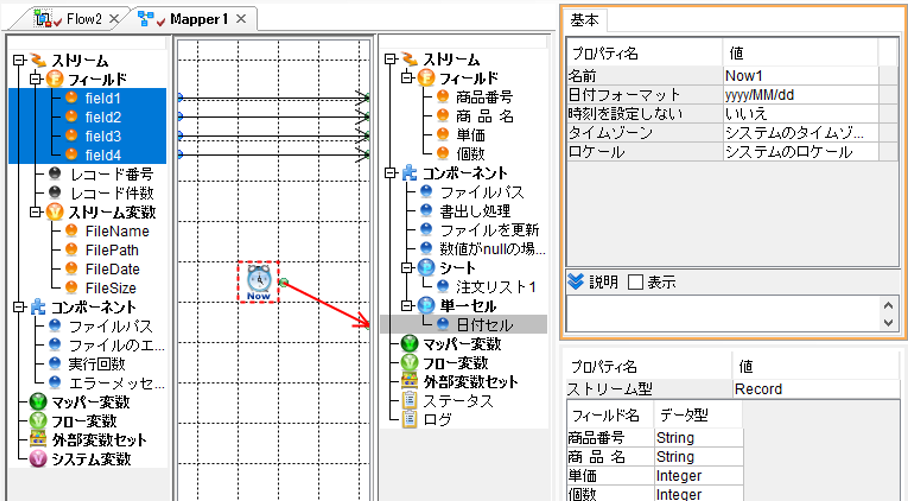Viewport: 908px width, 504px height.
Task: Click the 日付セル blue bullet icon
Action: (x=443, y=324)
